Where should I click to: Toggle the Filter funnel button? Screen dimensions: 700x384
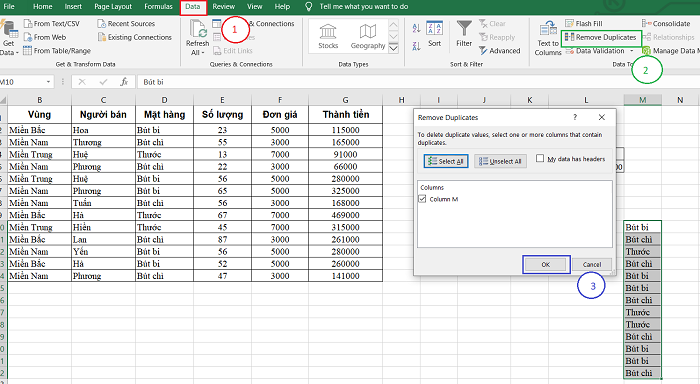[x=464, y=34]
